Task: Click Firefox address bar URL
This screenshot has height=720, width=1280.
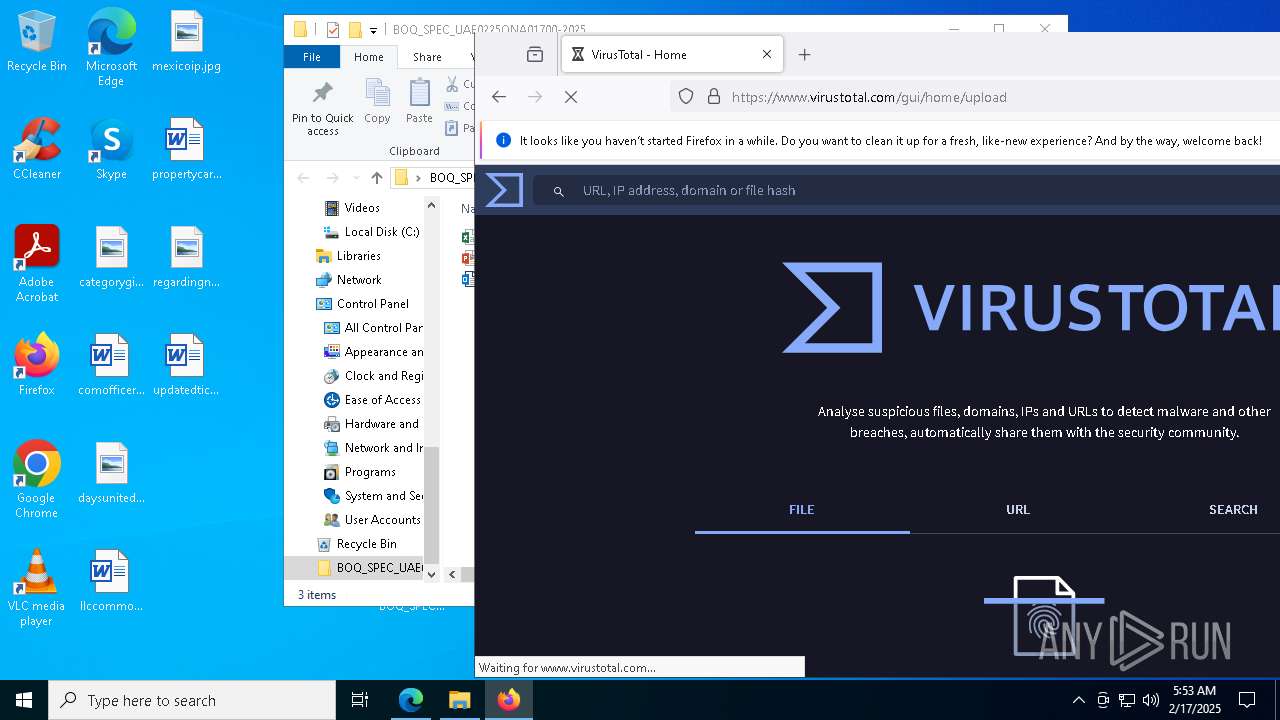Action: (x=869, y=97)
